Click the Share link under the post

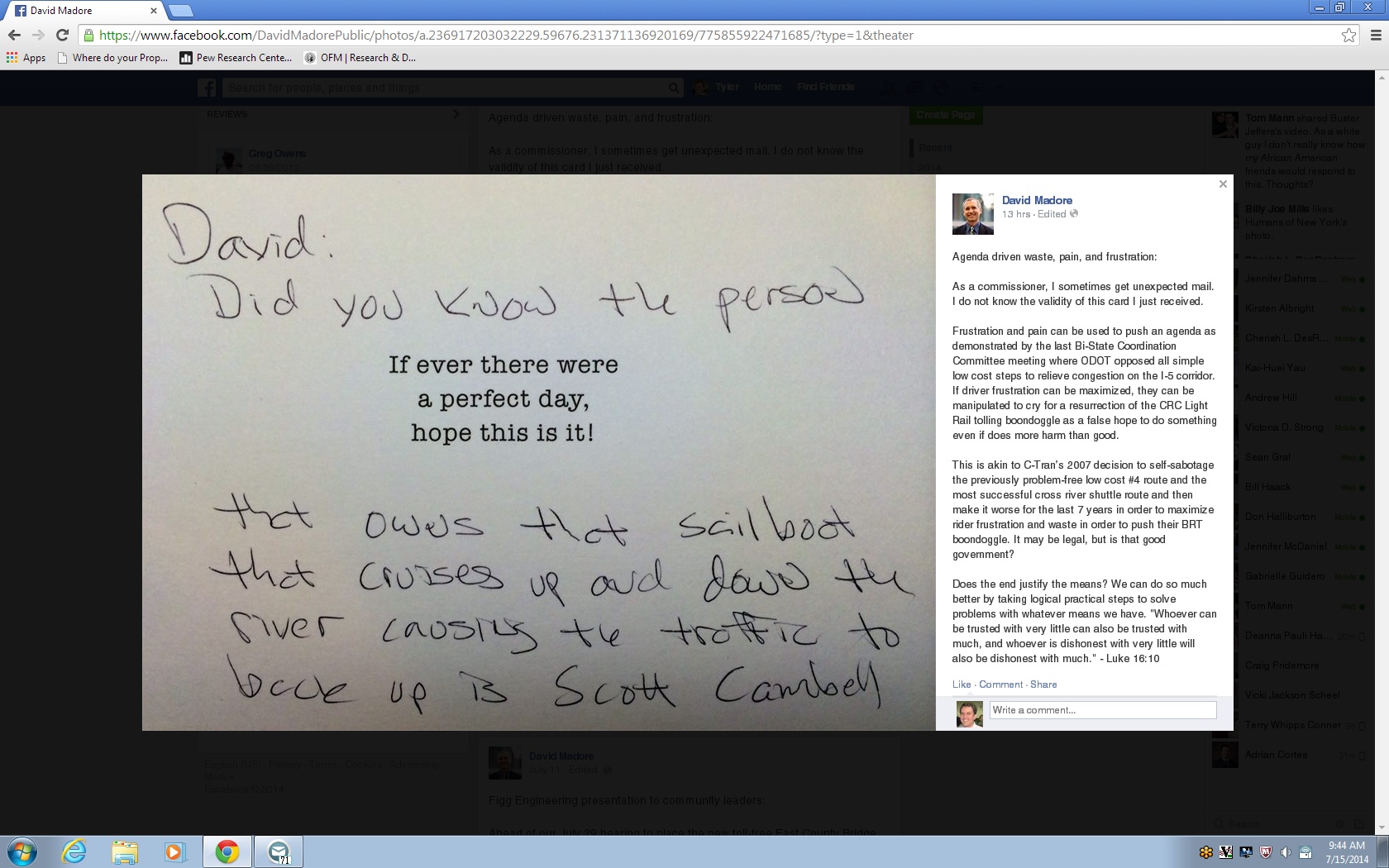[1043, 684]
